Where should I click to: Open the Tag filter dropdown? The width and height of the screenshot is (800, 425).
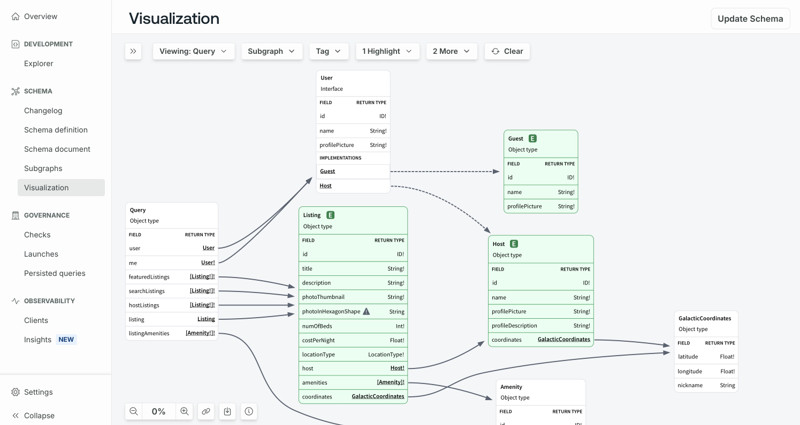pos(329,51)
